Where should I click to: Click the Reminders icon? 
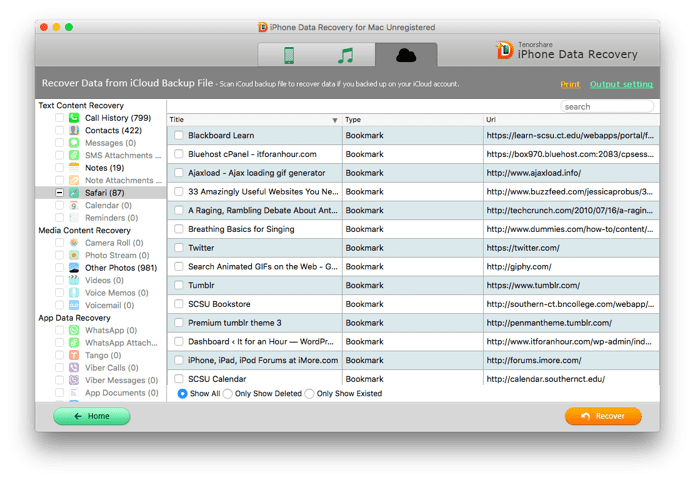coord(74,218)
